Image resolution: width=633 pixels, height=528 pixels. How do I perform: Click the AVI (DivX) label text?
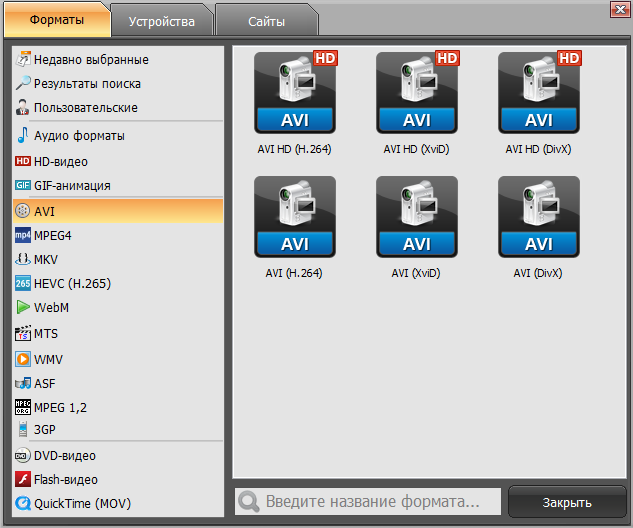click(x=538, y=273)
